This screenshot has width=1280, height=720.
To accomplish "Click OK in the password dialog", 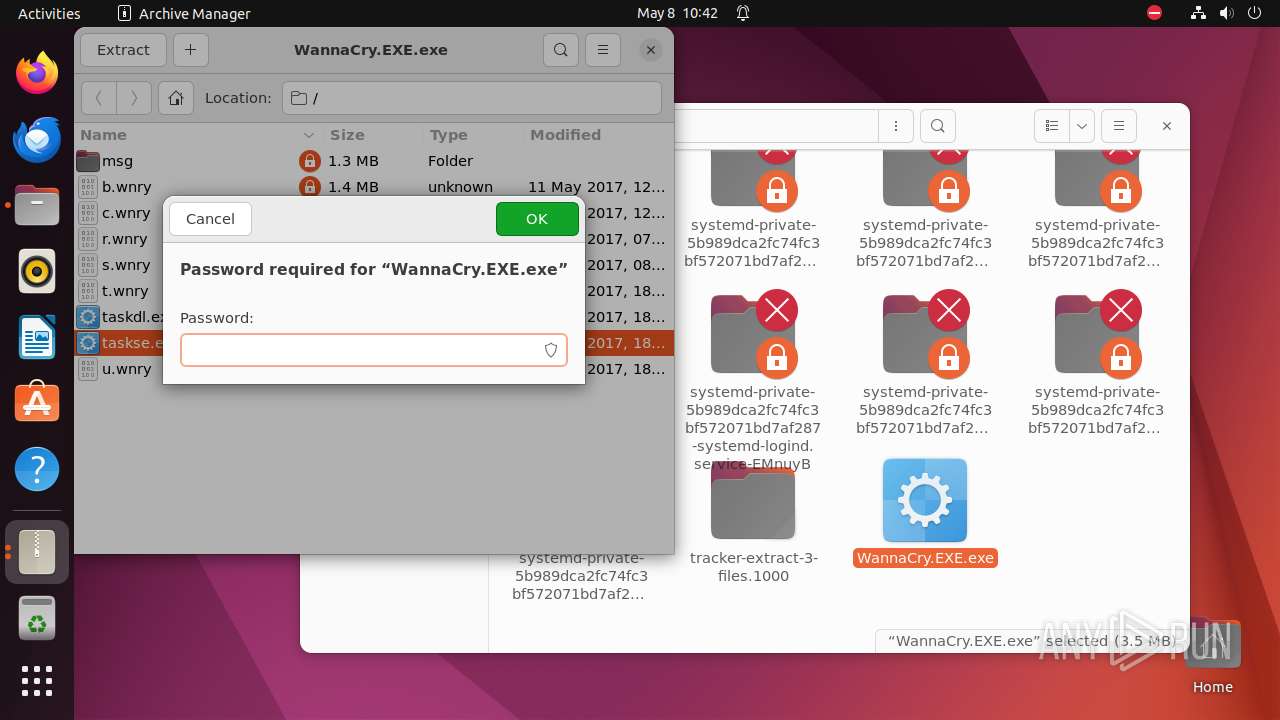I will (537, 219).
